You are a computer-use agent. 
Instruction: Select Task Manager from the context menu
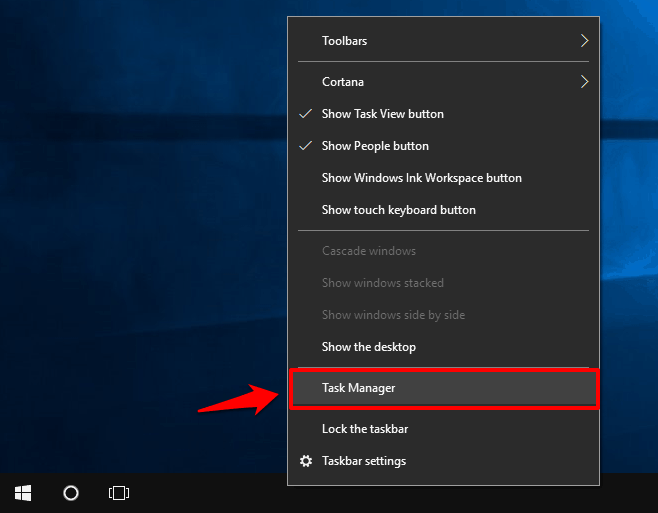click(358, 388)
